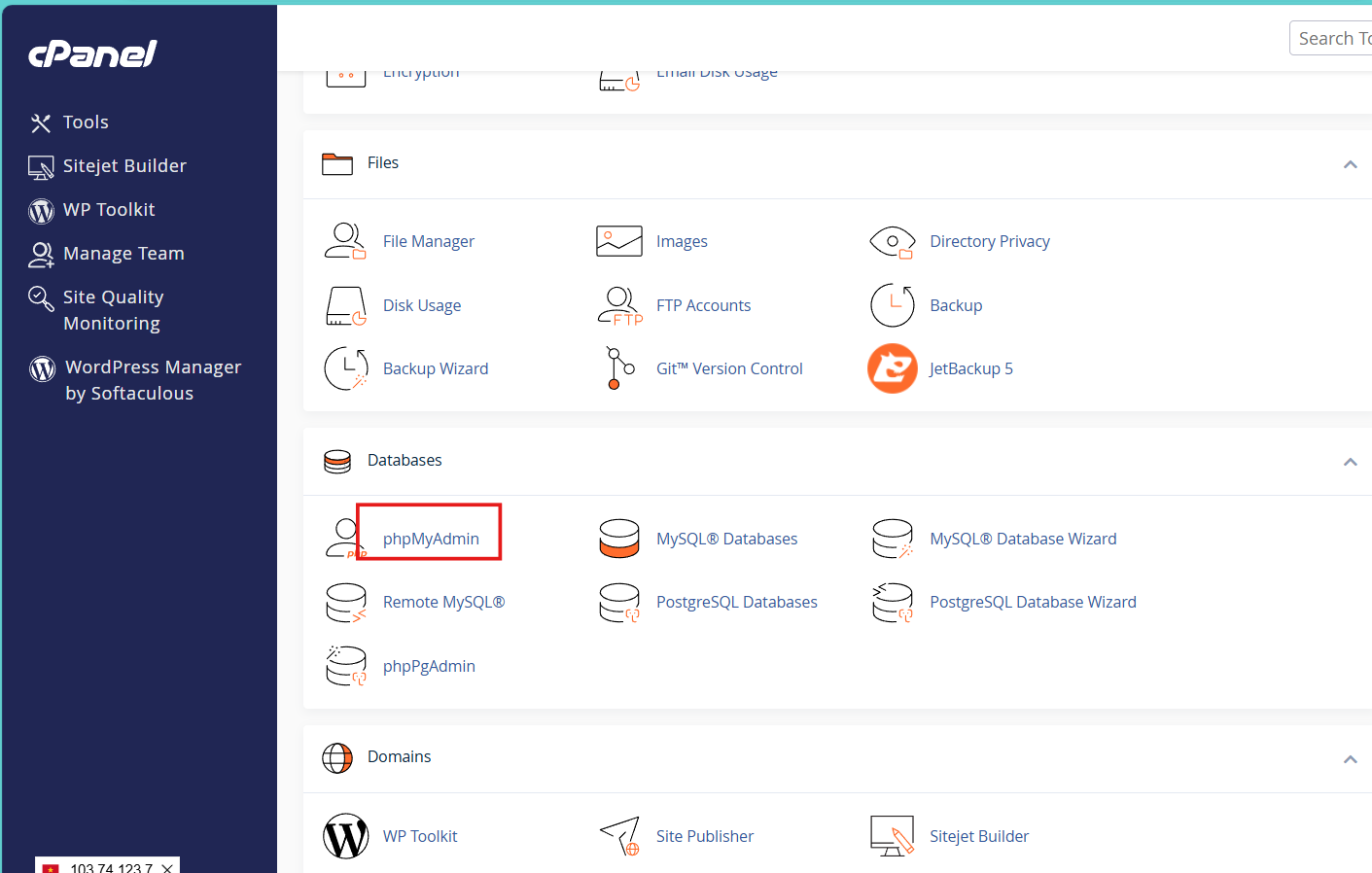This screenshot has height=873, width=1372.
Task: Click the Manage Team sidebar icon
Action: click(x=41, y=255)
